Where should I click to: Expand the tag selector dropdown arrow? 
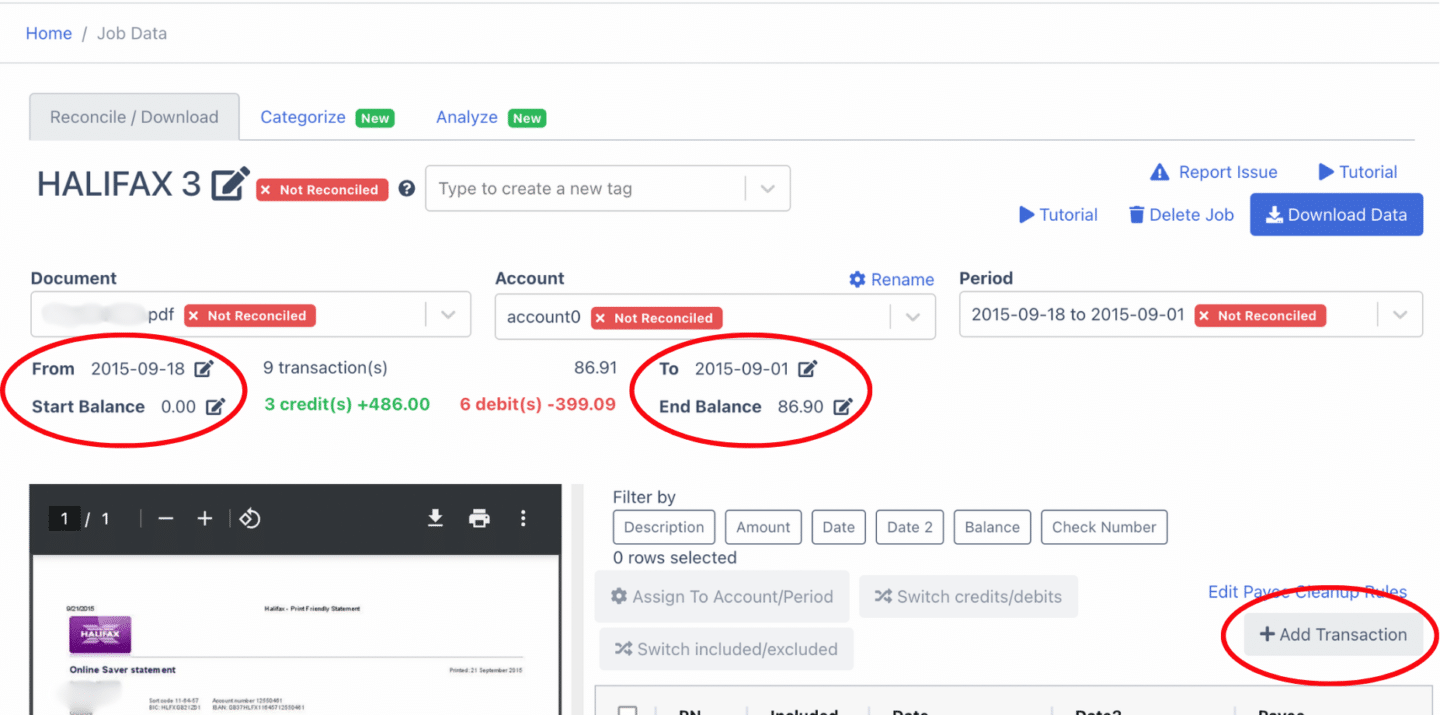click(x=767, y=189)
